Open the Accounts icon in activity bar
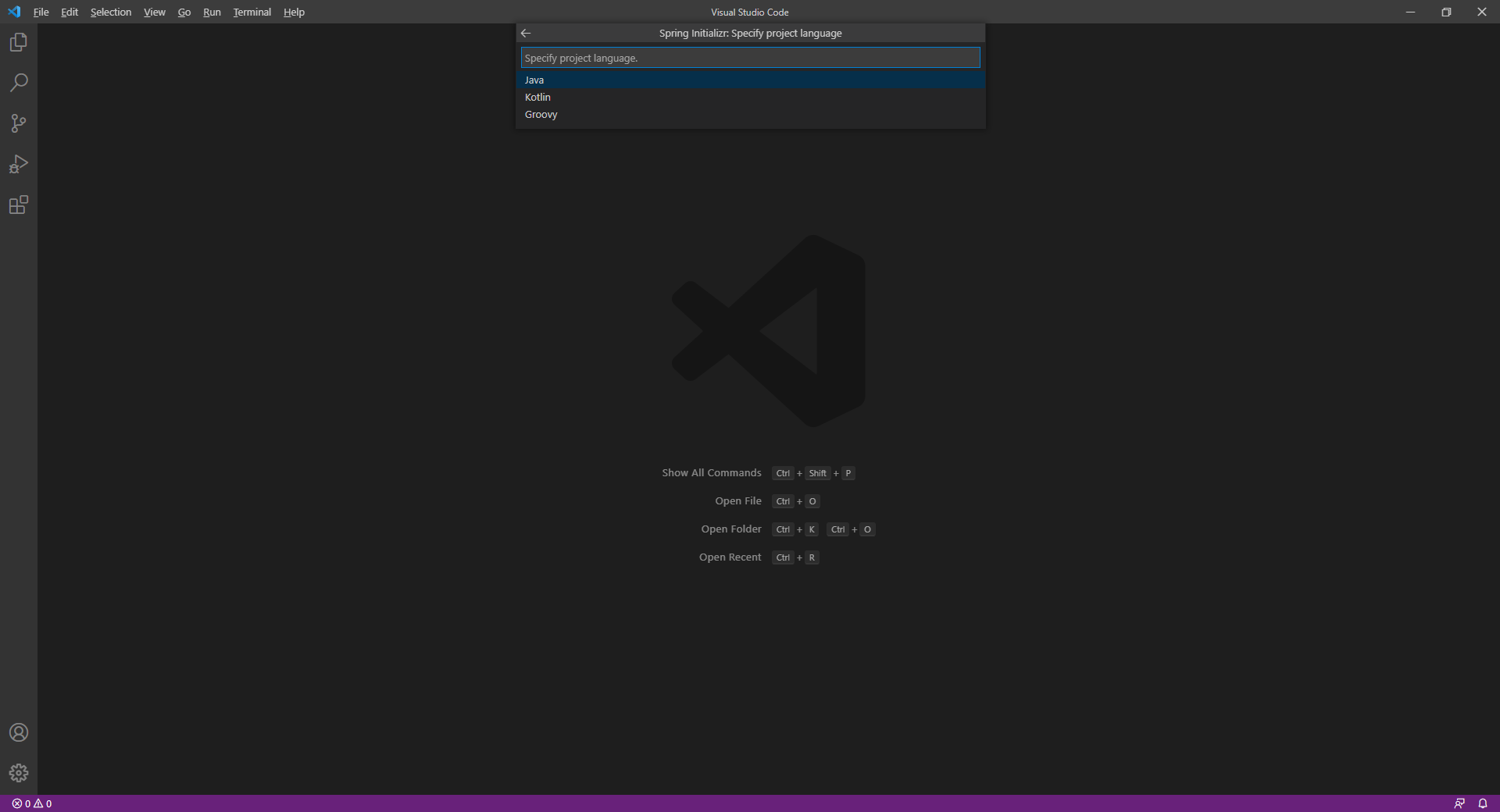Screen dimensions: 1500x812 tap(19, 732)
